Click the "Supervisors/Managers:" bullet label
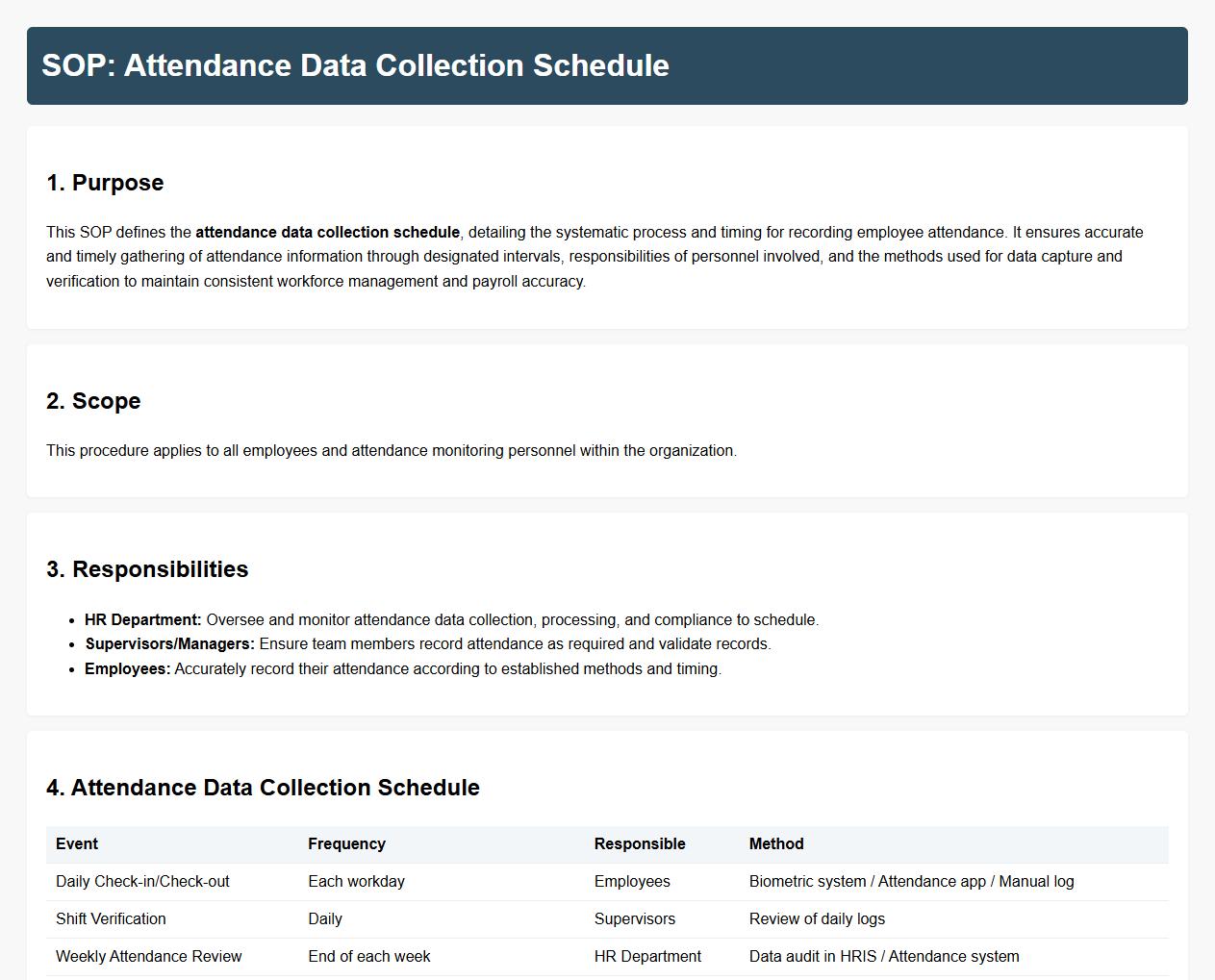 coord(170,644)
